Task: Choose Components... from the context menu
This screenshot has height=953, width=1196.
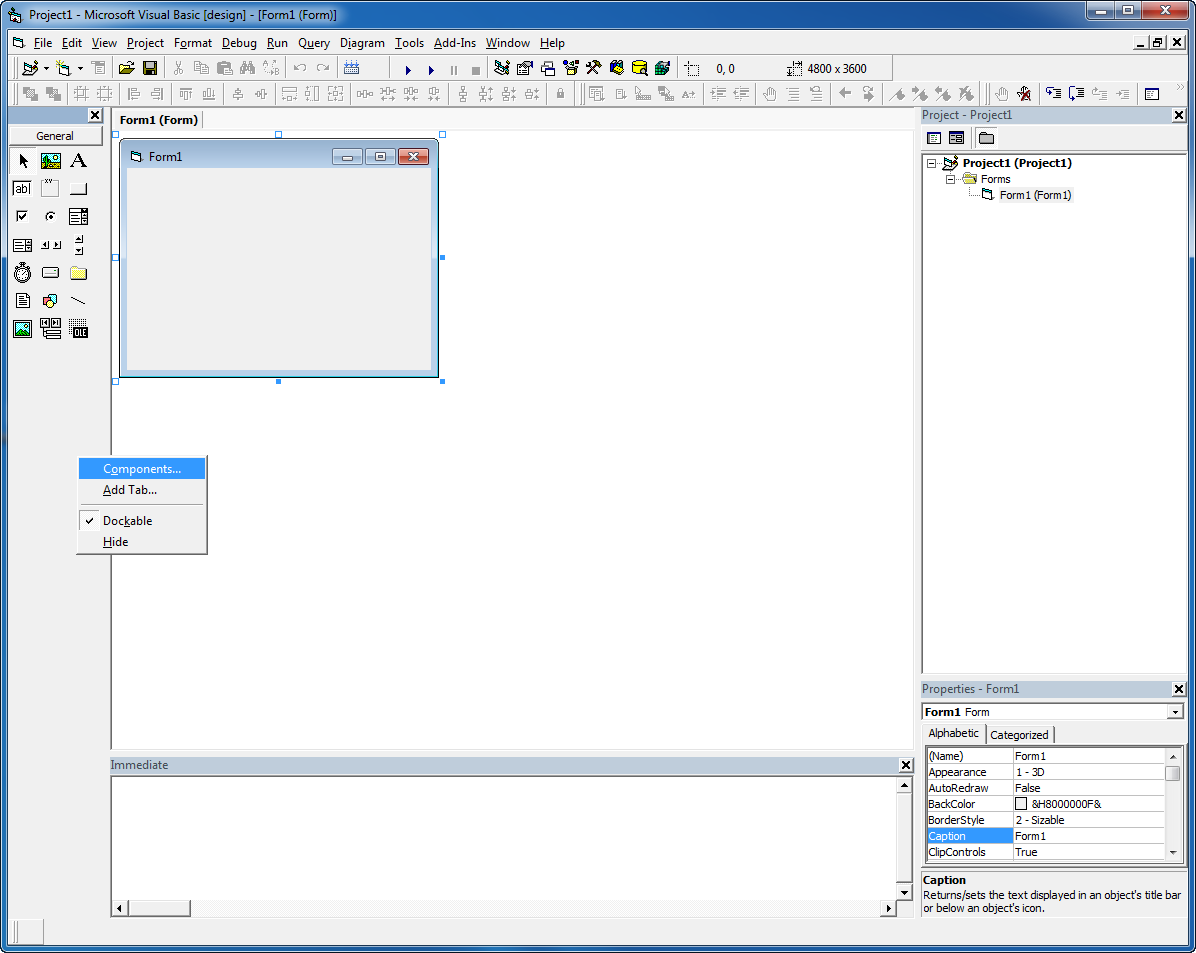Action: pyautogui.click(x=142, y=468)
